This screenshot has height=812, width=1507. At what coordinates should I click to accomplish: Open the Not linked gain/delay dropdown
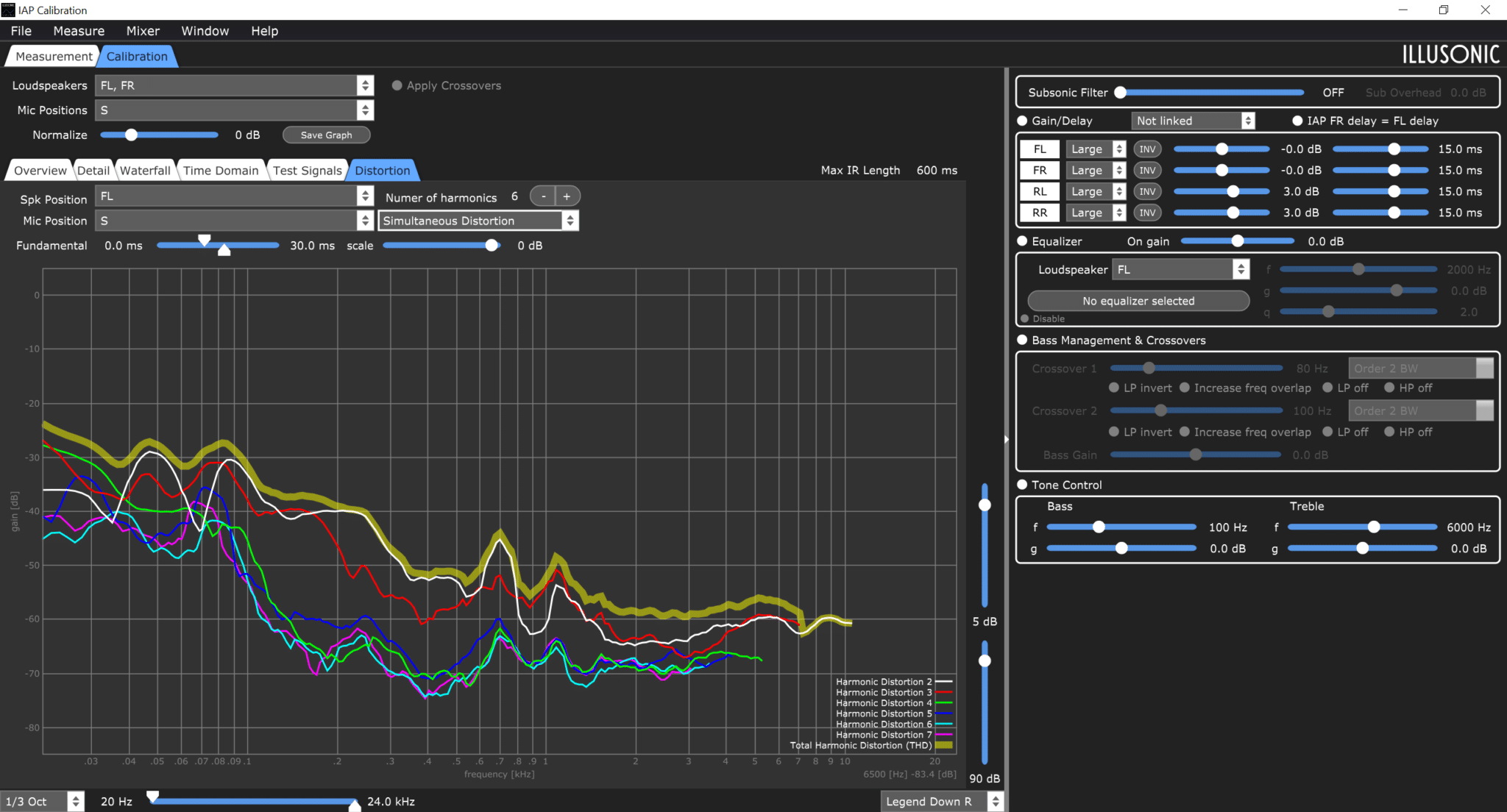pyautogui.click(x=1193, y=121)
